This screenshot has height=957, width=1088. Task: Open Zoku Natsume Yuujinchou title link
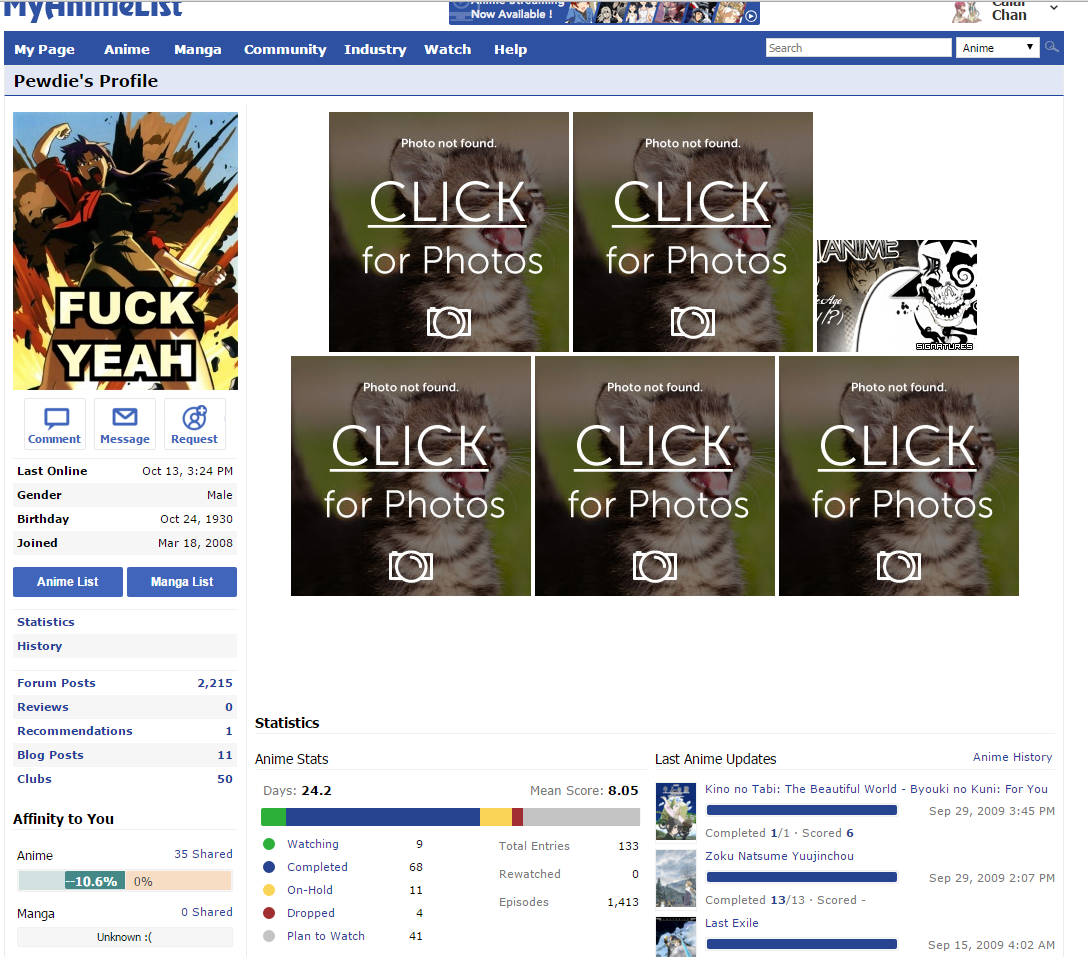(x=779, y=856)
